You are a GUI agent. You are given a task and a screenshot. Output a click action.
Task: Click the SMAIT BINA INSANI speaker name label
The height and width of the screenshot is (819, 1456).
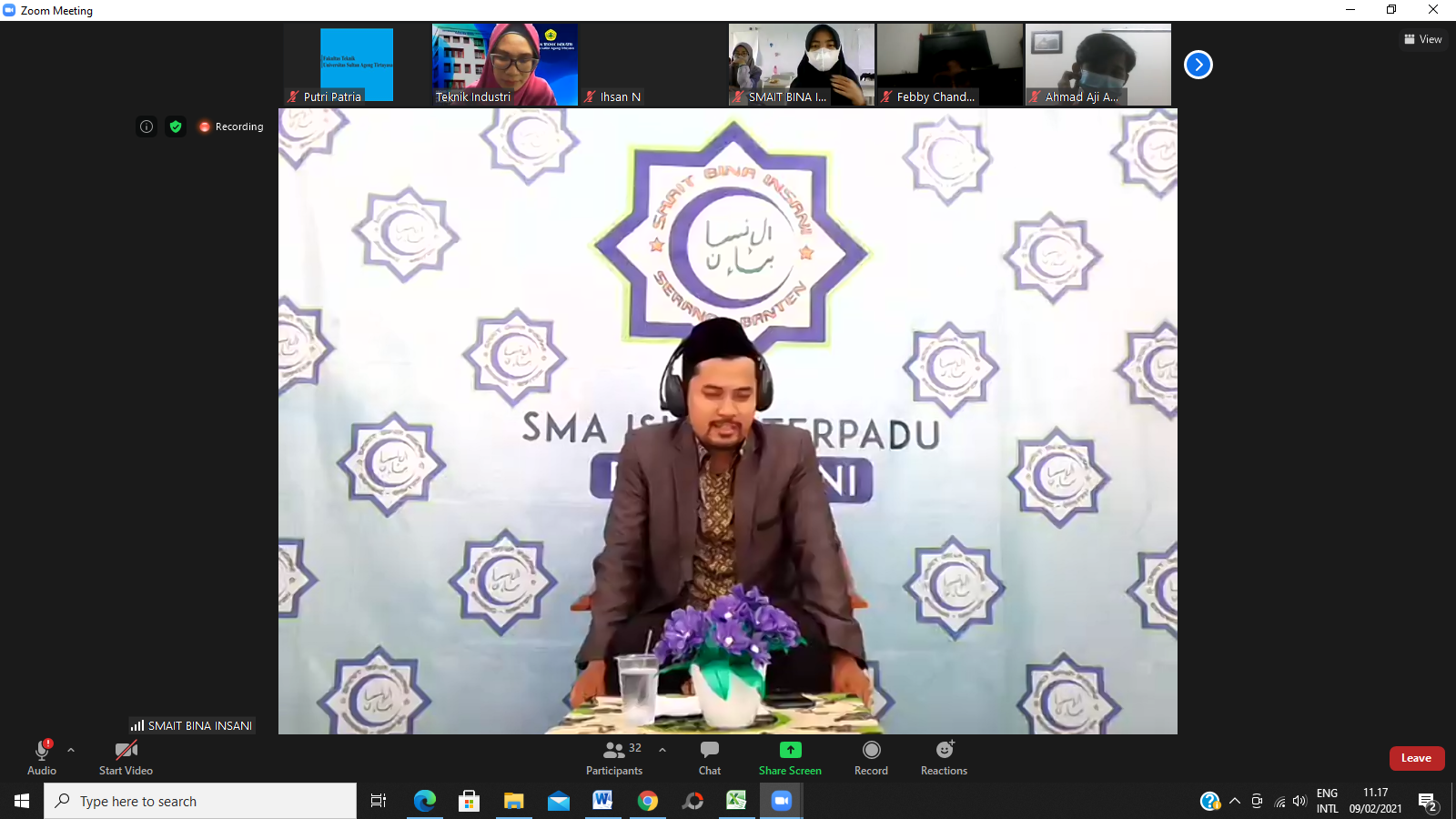pos(191,725)
